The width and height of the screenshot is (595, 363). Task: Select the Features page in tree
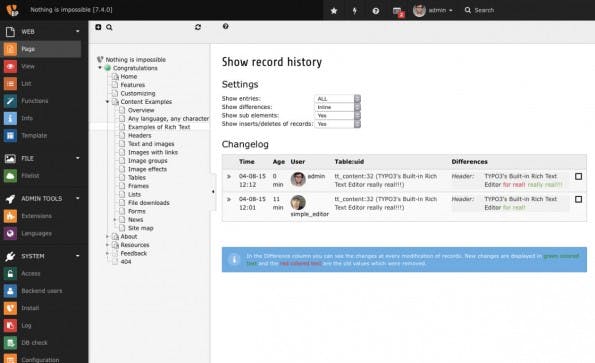tap(132, 85)
